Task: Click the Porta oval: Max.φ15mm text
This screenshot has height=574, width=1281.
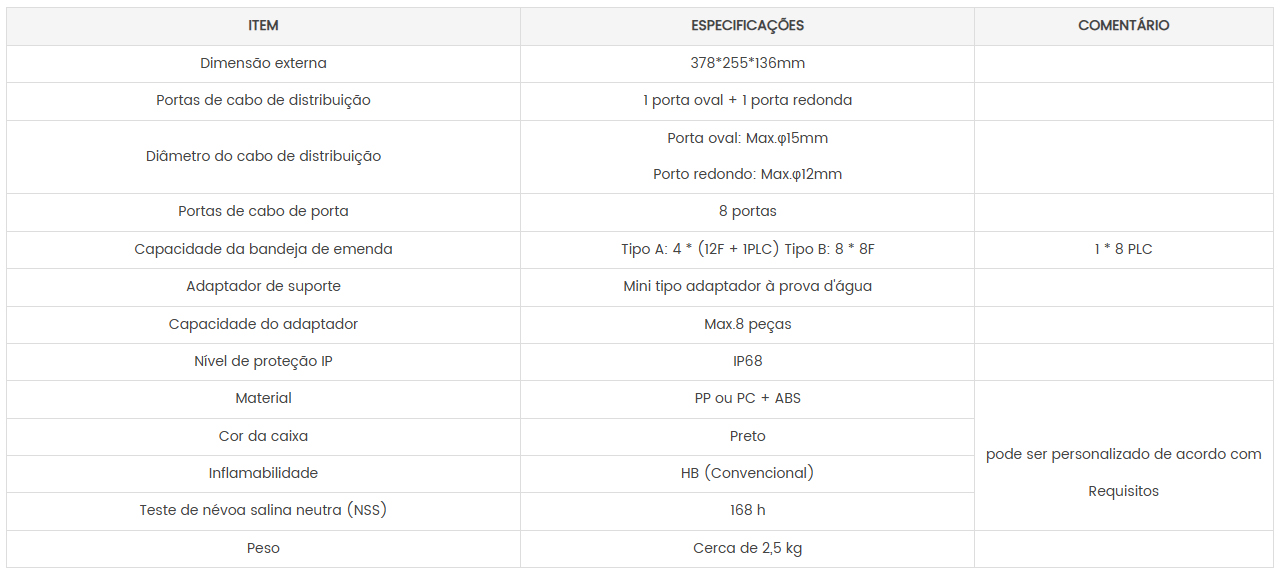Action: click(747, 138)
